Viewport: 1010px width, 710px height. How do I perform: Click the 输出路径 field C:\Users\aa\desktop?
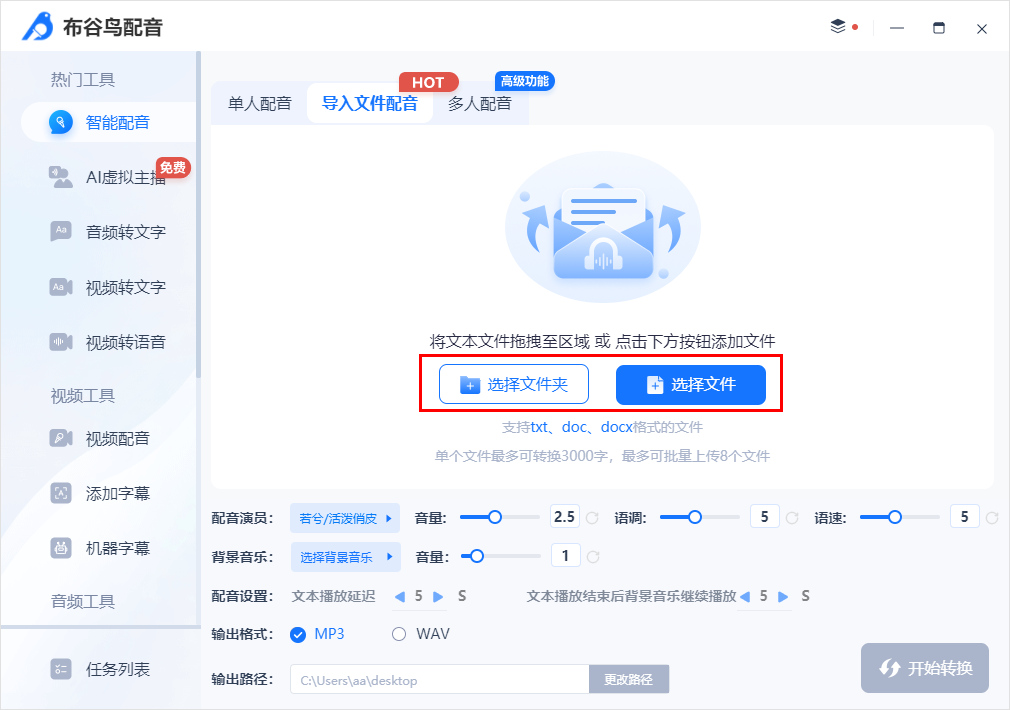pos(440,679)
